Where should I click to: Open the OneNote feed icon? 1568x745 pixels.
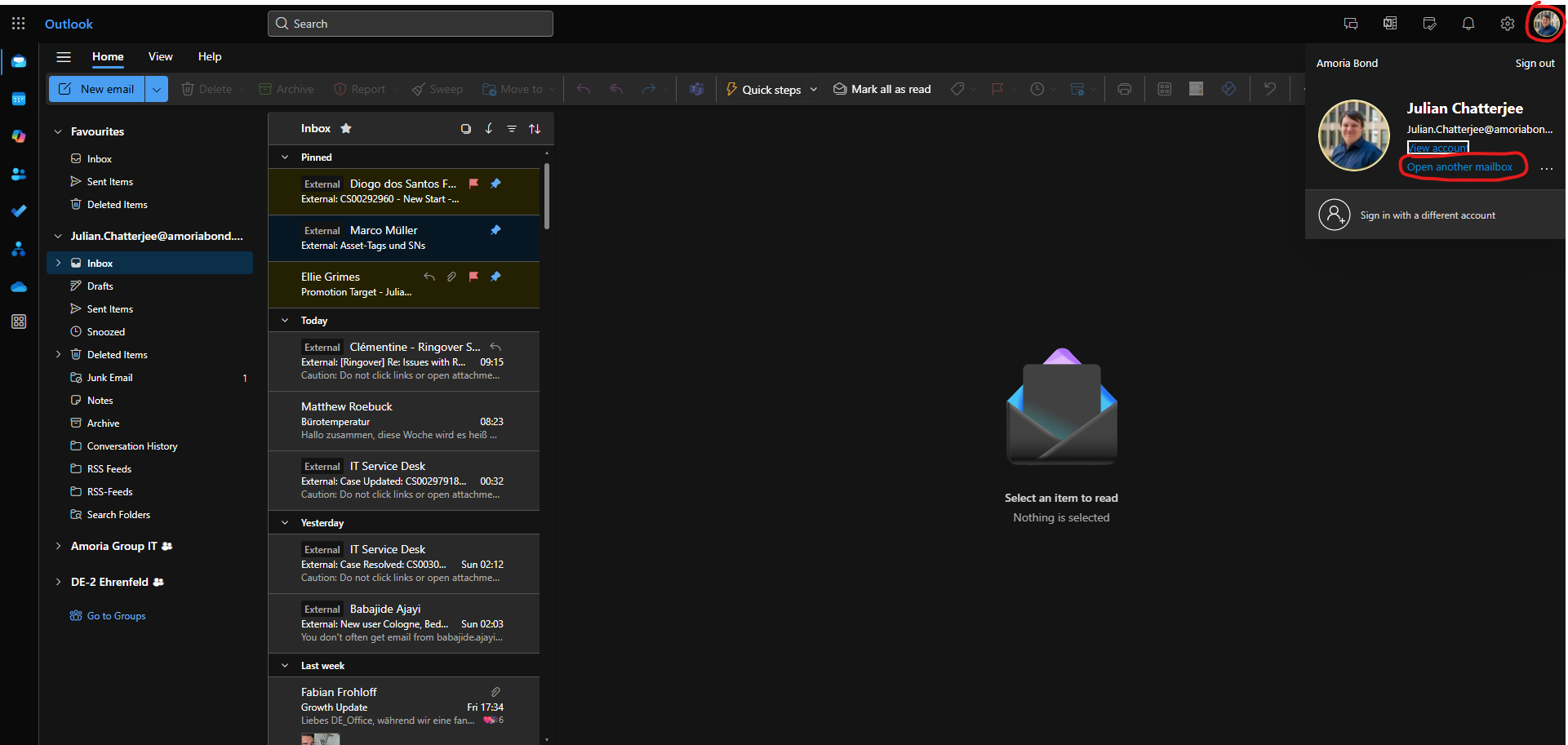tap(1390, 24)
